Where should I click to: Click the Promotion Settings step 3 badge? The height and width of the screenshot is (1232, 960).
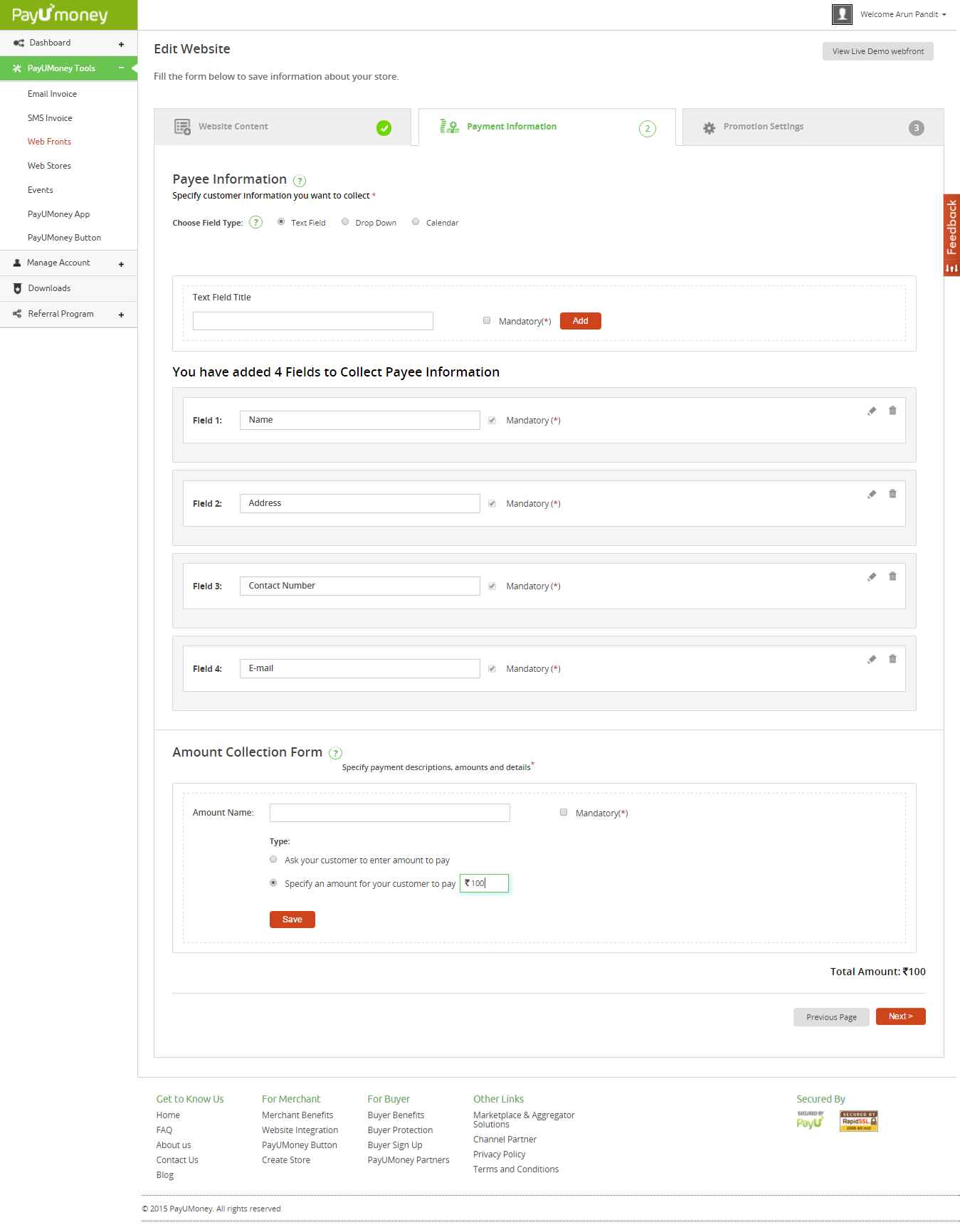point(916,128)
